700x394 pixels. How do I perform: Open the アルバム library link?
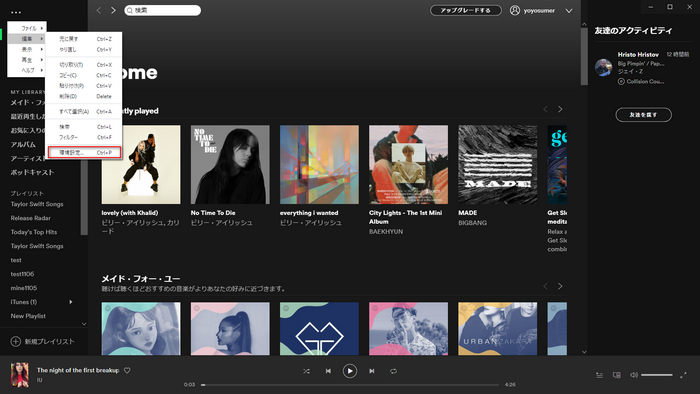[23, 145]
